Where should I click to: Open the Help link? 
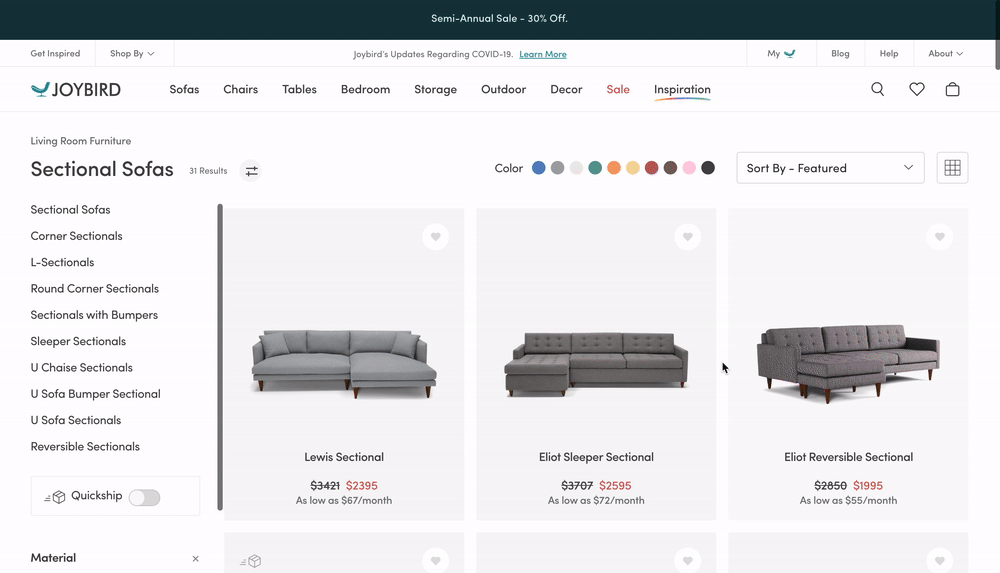tap(888, 54)
